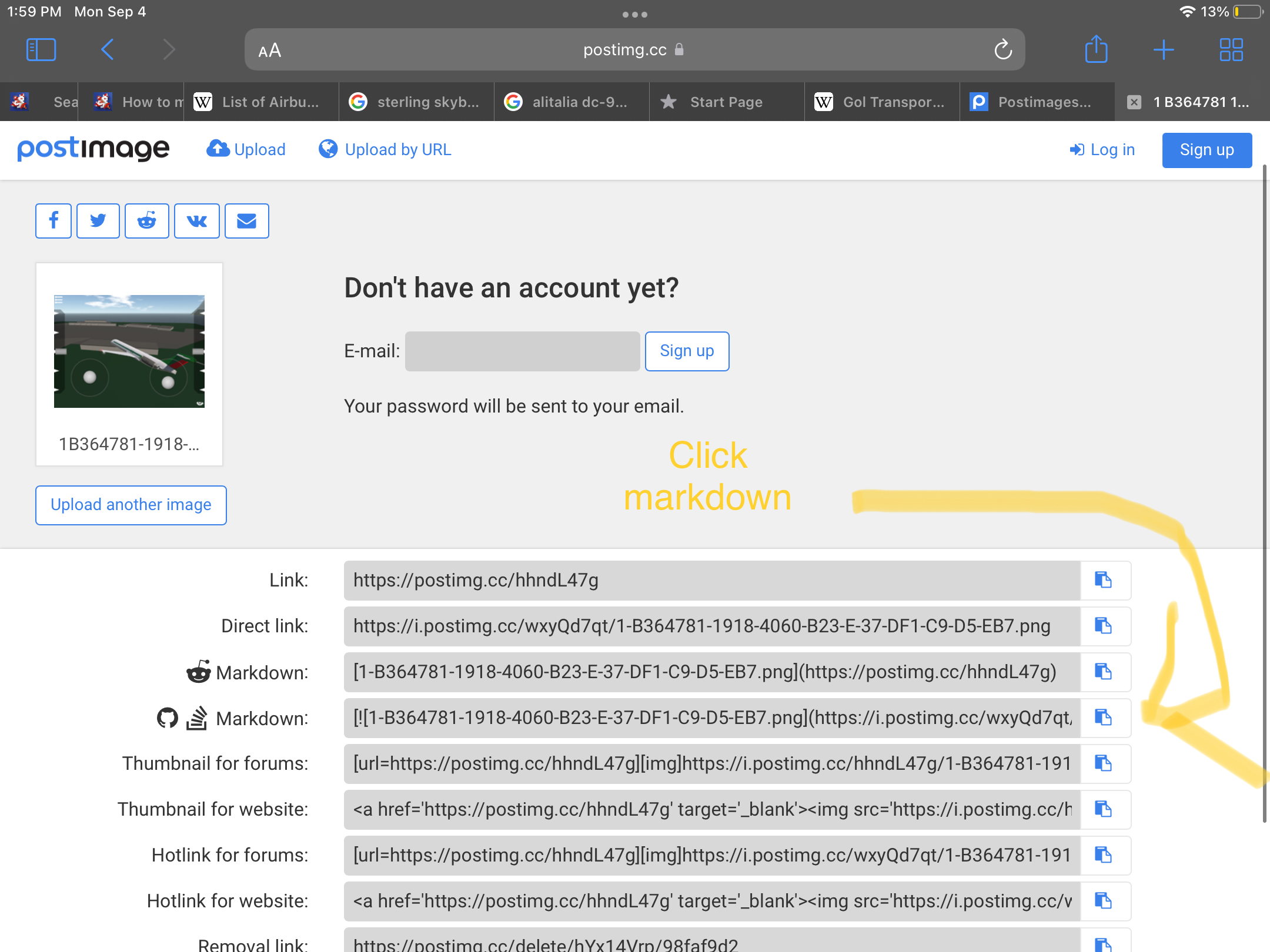Show Safari tab overview grid
Image resolution: width=1270 pixels, height=952 pixels.
click(1231, 49)
